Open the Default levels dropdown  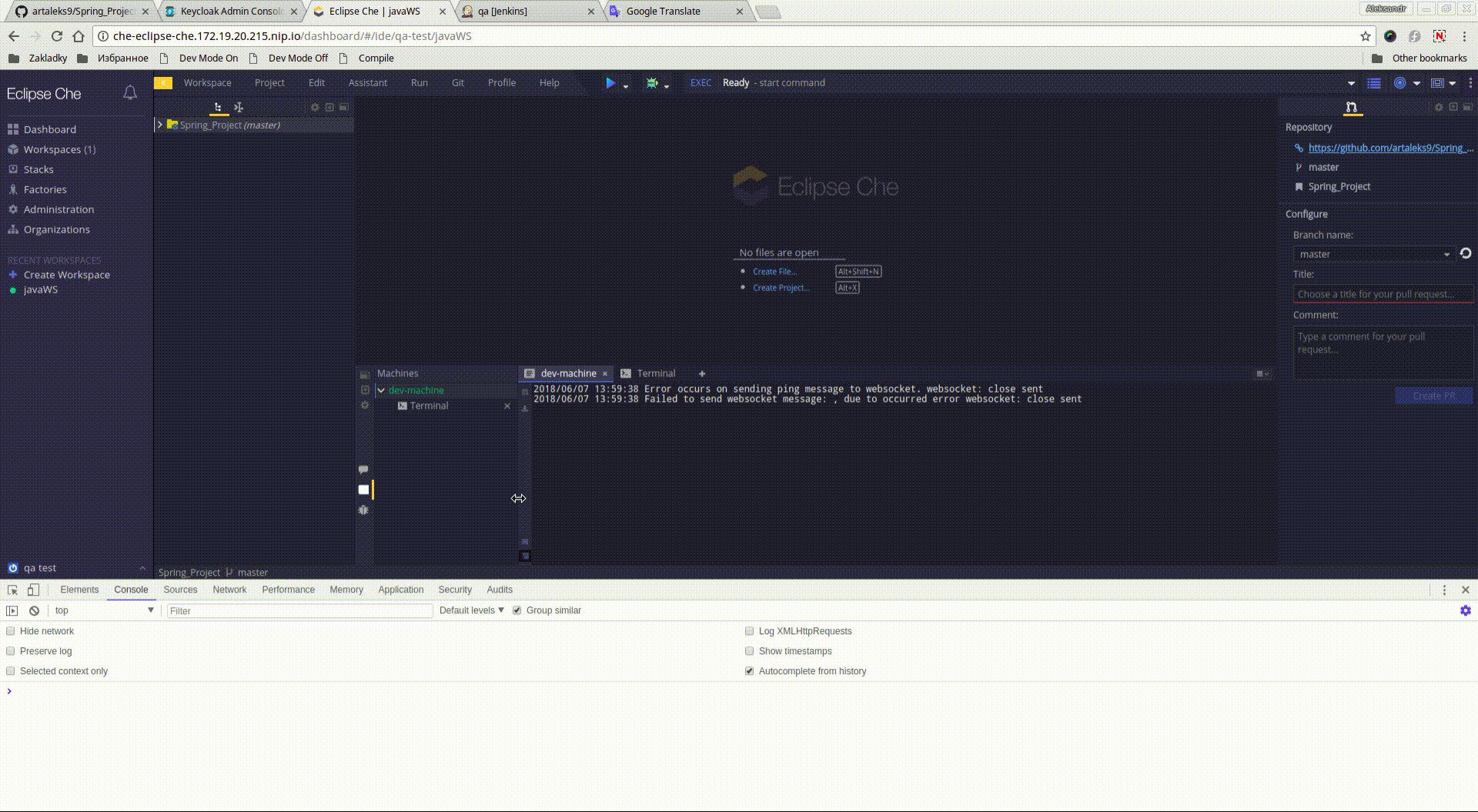click(x=471, y=610)
